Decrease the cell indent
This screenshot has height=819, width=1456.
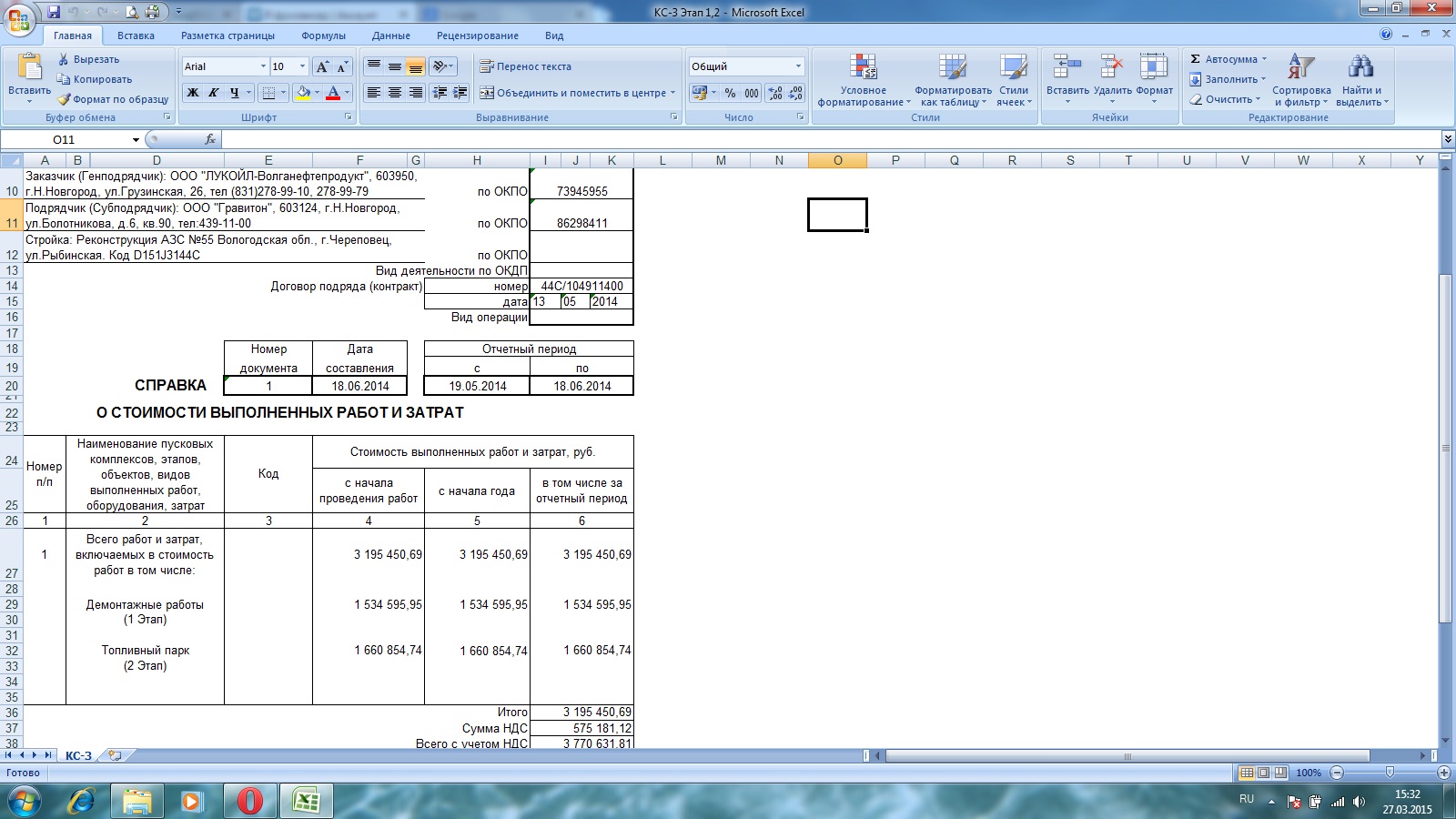pos(440,93)
